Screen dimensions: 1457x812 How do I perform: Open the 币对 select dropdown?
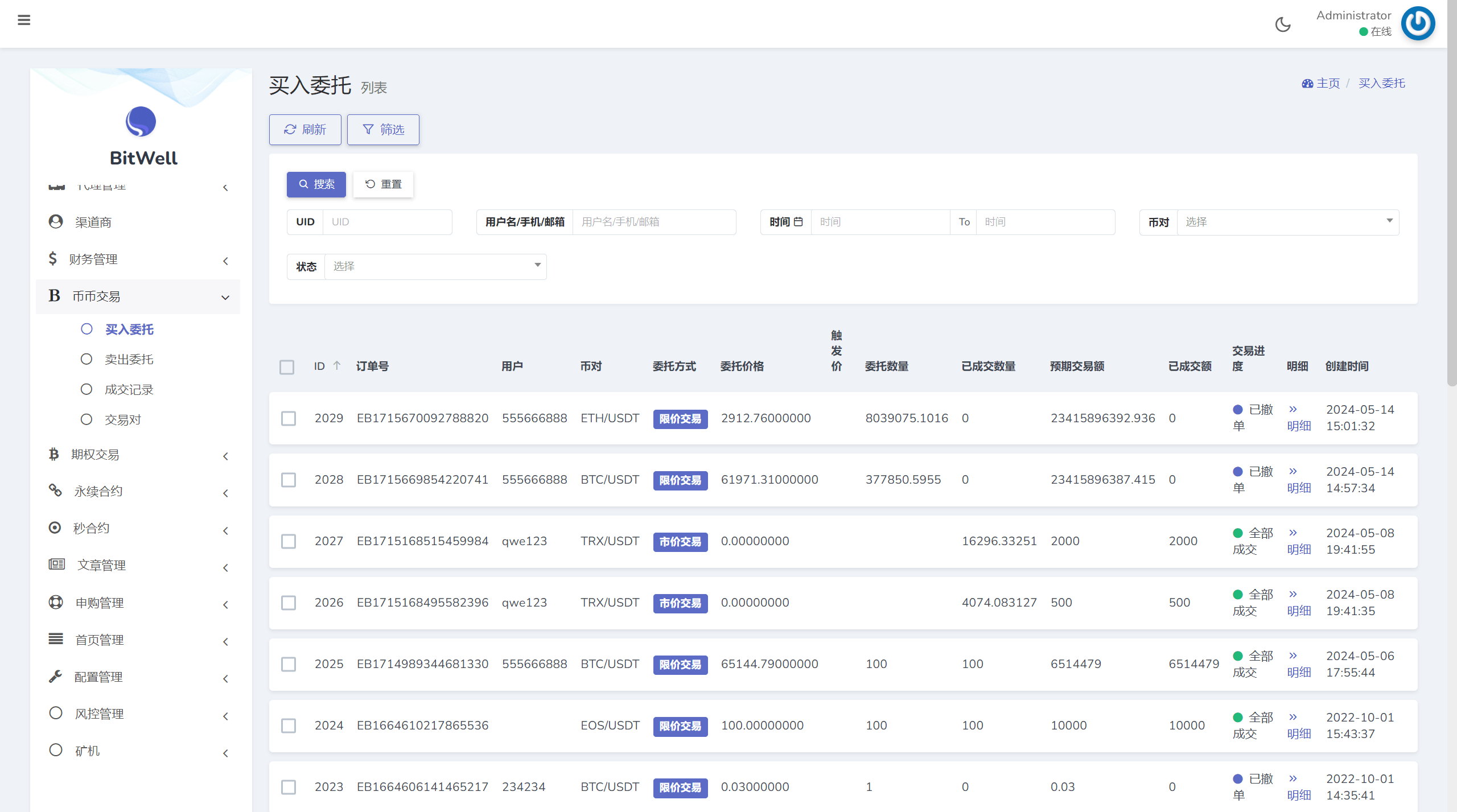pyautogui.click(x=1287, y=222)
